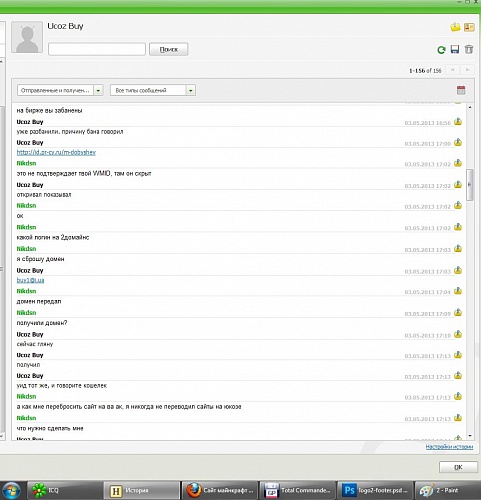This screenshot has width=481, height=500.
Task: Select message 'это не подтверждает твой WMID'
Action: point(84,173)
